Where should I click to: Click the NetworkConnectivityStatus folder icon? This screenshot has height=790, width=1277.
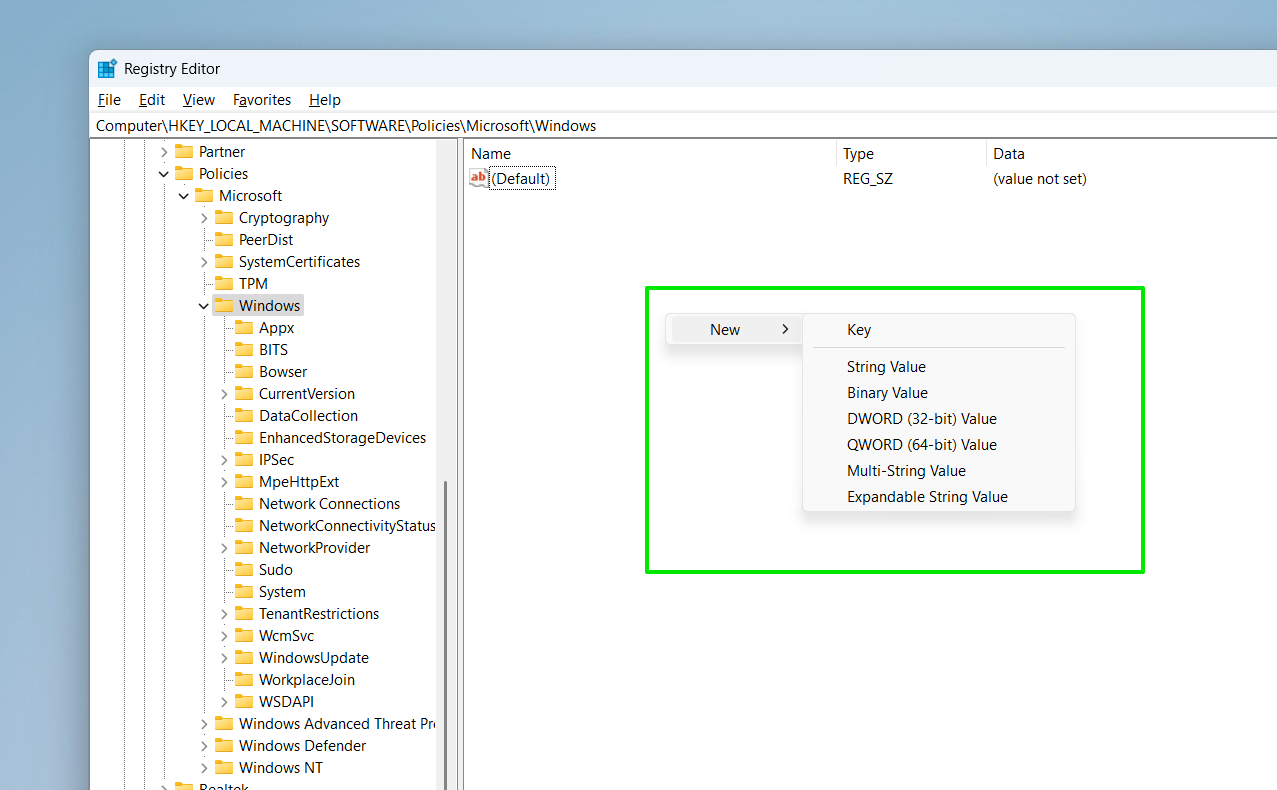244,526
